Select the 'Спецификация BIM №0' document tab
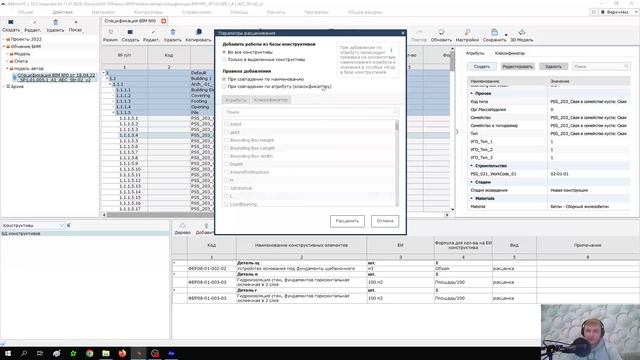This screenshot has width=640, height=360. click(x=130, y=21)
